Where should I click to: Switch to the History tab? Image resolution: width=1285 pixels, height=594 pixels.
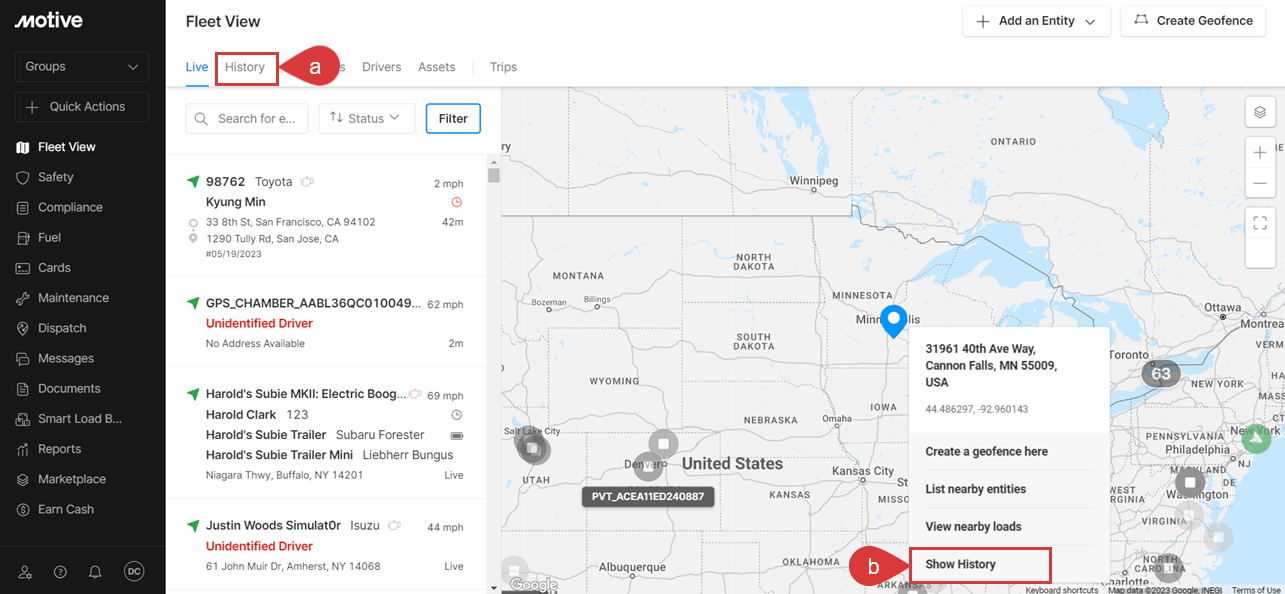[245, 67]
